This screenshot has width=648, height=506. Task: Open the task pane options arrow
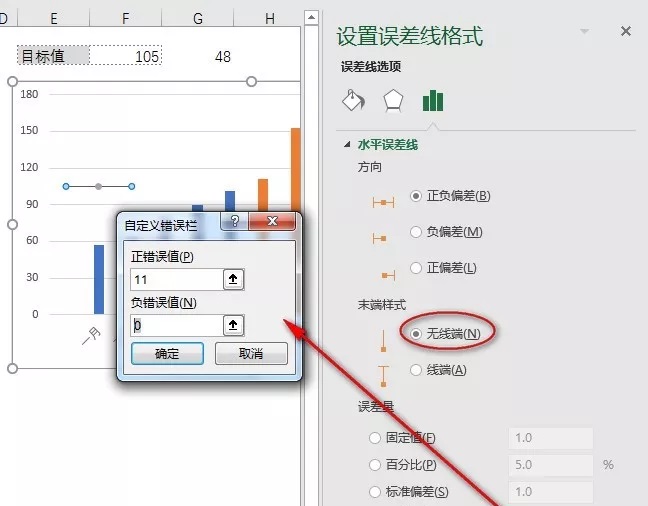coord(585,32)
